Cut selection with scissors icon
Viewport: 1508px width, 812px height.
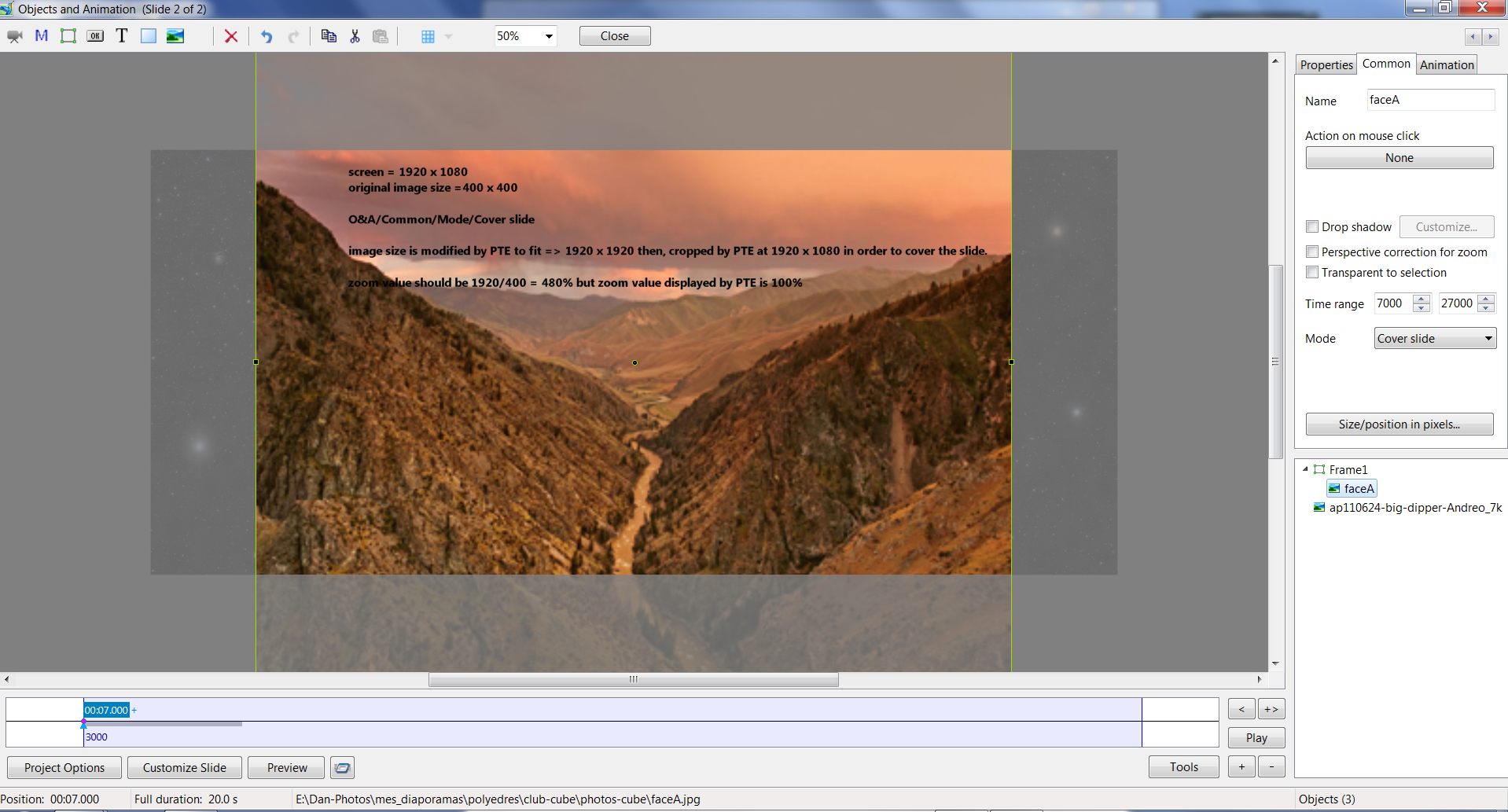click(355, 36)
